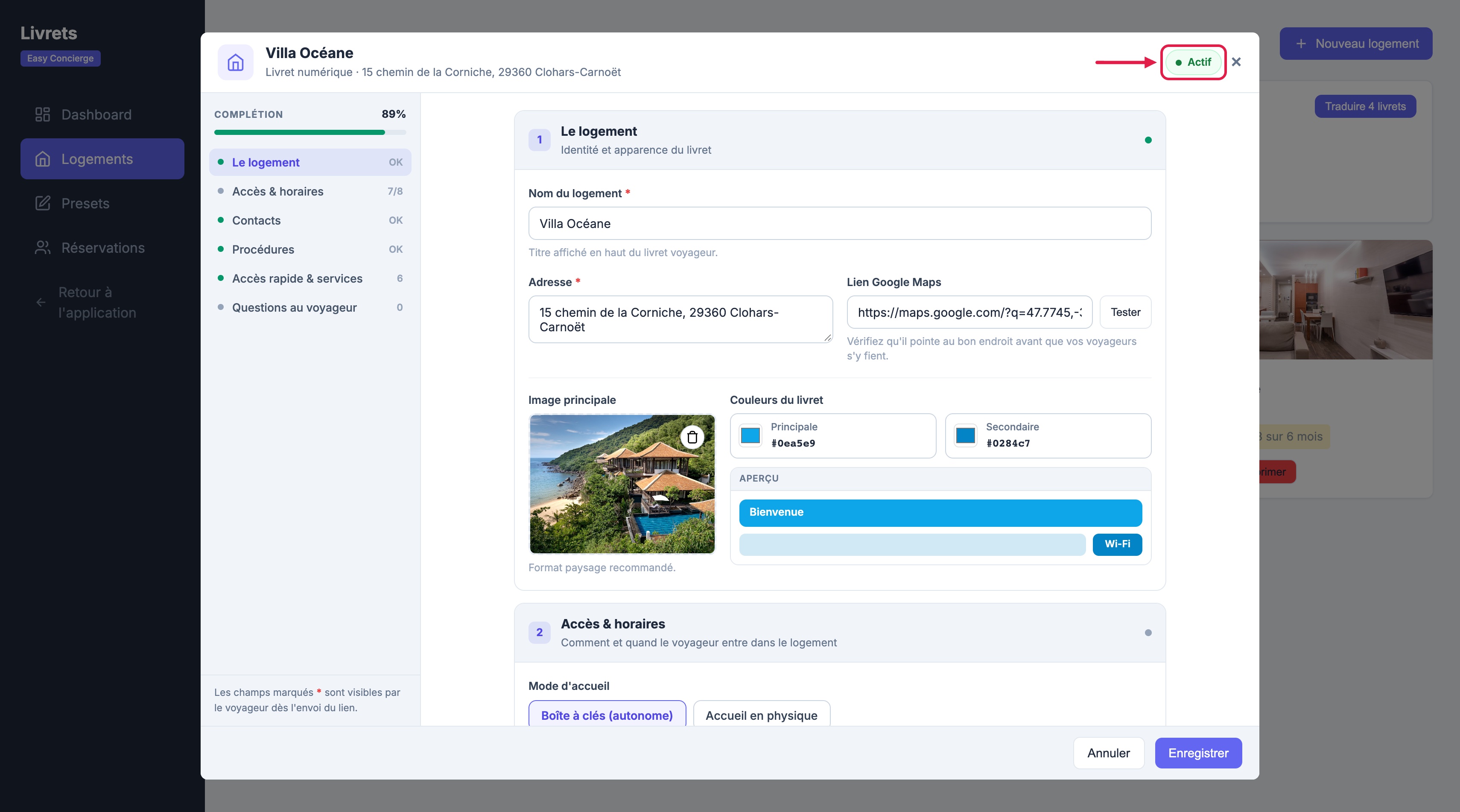Jump to Accès rapide & services section
This screenshot has width=1460, height=812.
pyautogui.click(x=310, y=278)
